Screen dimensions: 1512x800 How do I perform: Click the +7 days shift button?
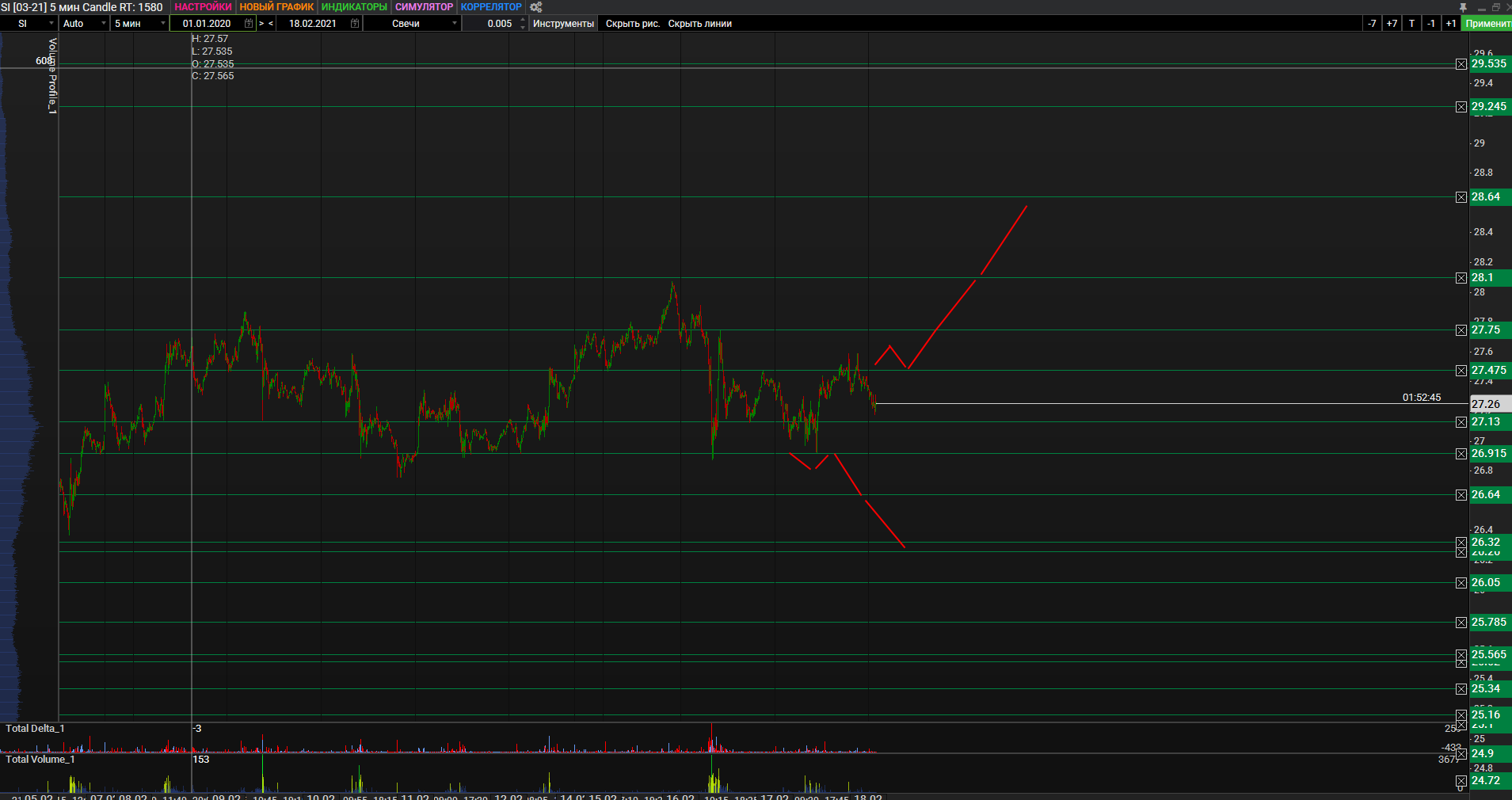[x=1392, y=24]
